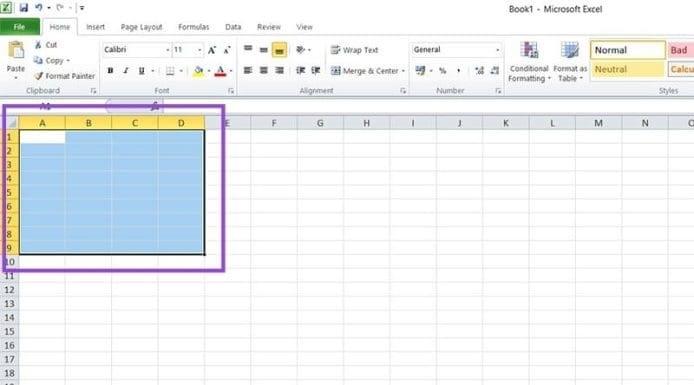Click the Save icon in quick access toolbar

pos(23,8)
